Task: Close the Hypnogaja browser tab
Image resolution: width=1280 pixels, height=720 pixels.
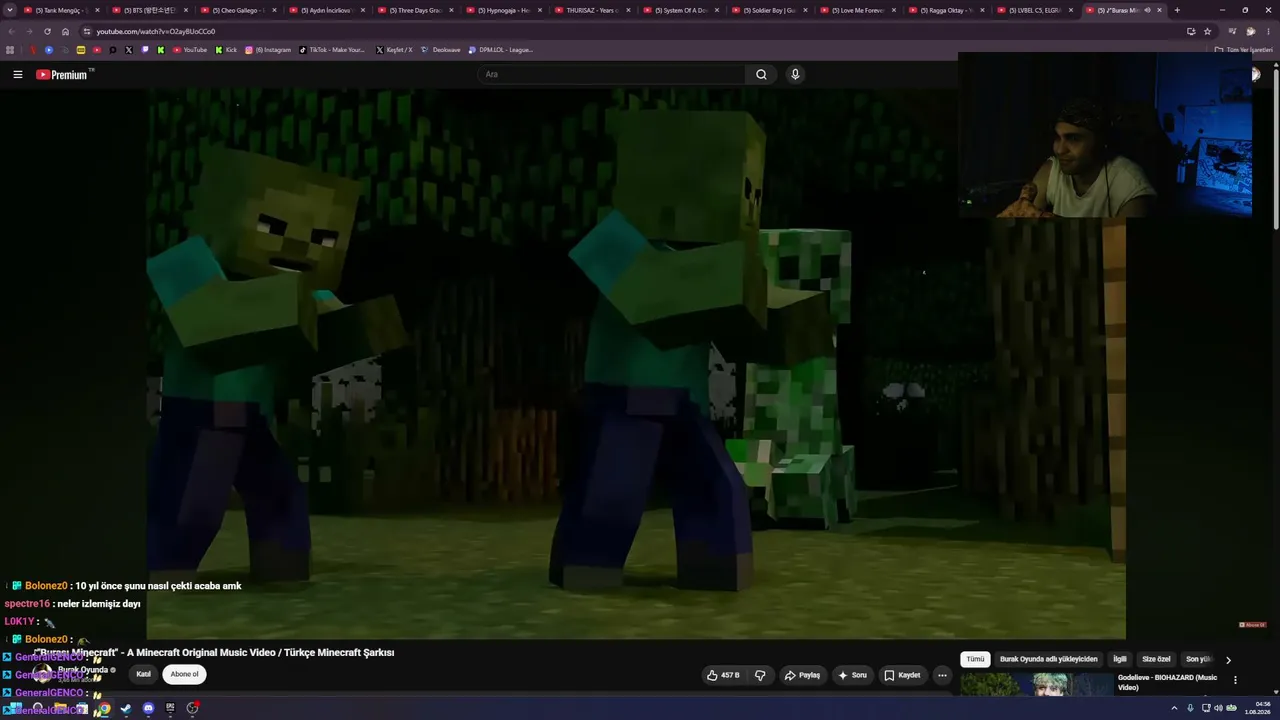Action: [x=540, y=10]
